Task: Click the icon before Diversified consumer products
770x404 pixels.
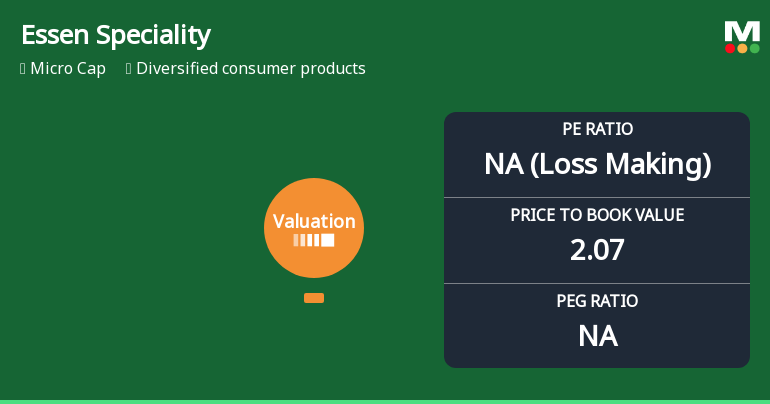Action: [x=129, y=69]
